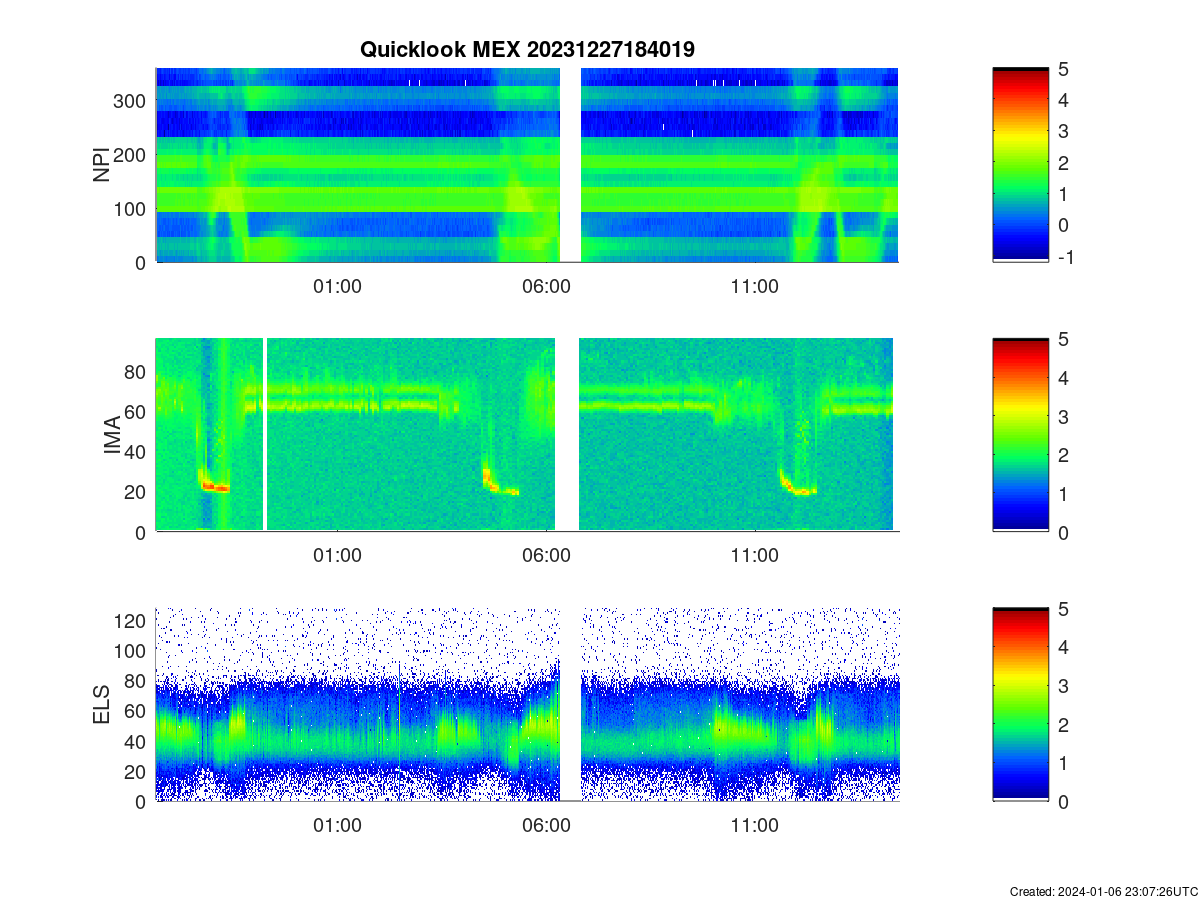Click the 80 tick on IMA y-axis
Viewport: 1200px width, 900px height.
pyautogui.click(x=137, y=371)
